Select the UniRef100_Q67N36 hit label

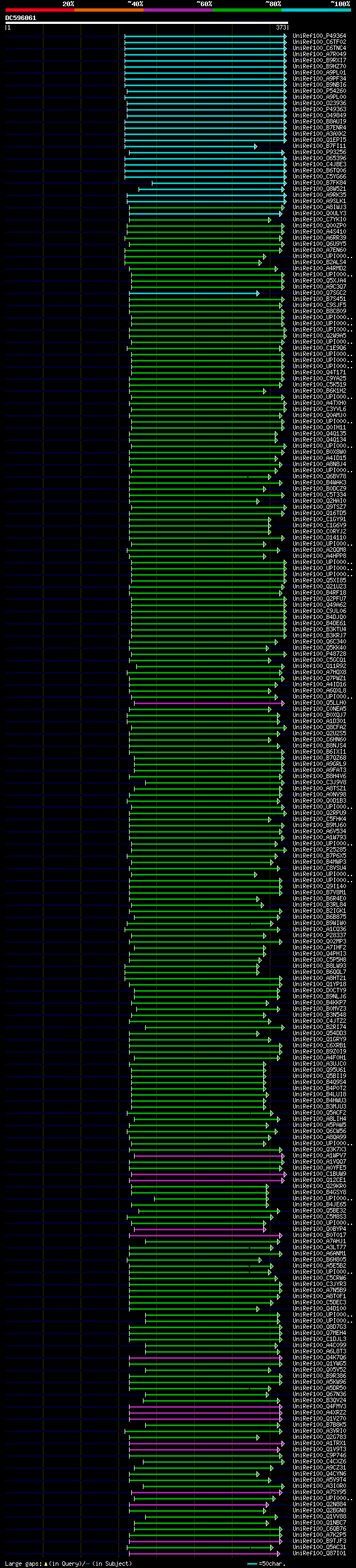[x=319, y=1394]
